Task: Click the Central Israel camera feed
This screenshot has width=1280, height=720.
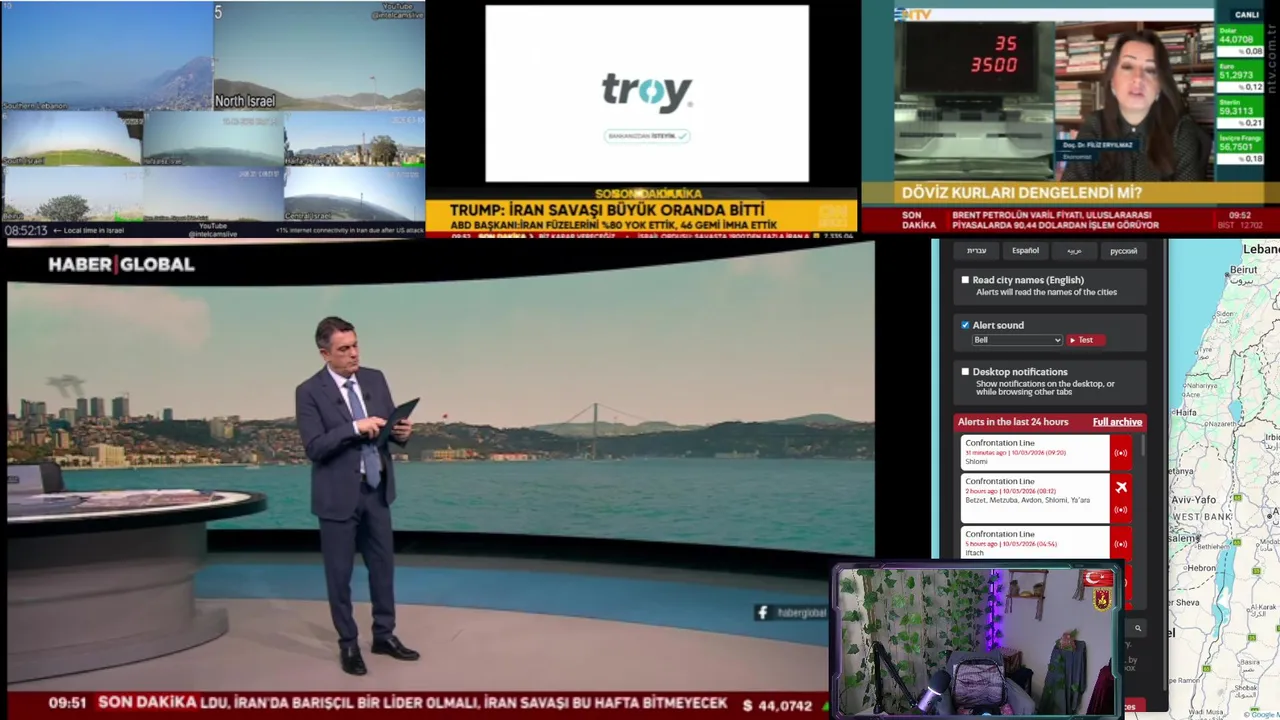Action: click(354, 194)
